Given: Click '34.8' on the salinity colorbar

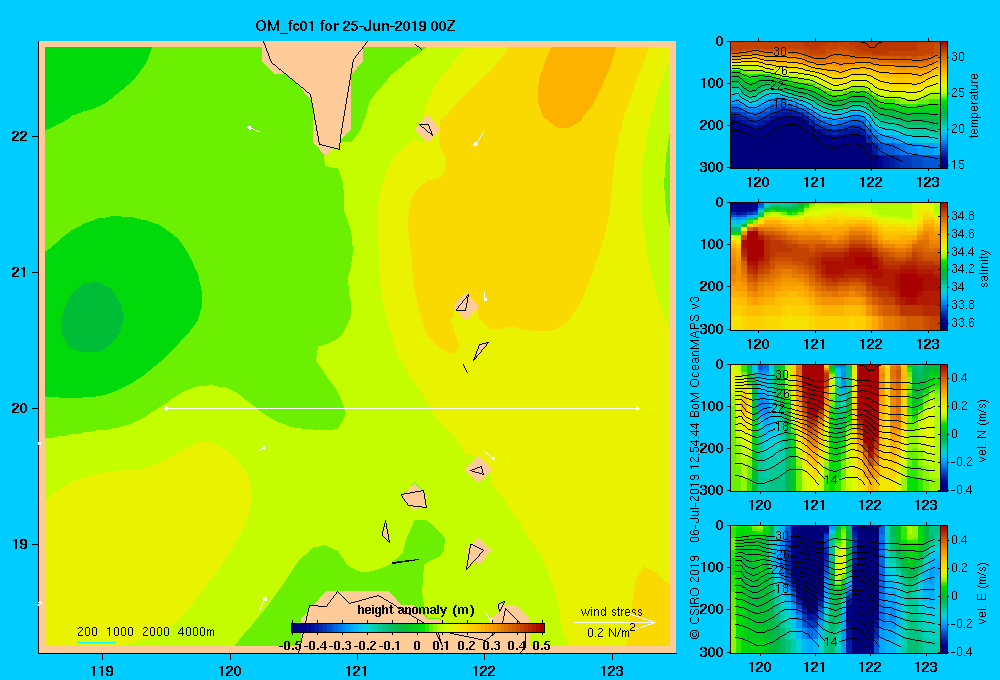Looking at the screenshot, I should (x=963, y=216).
